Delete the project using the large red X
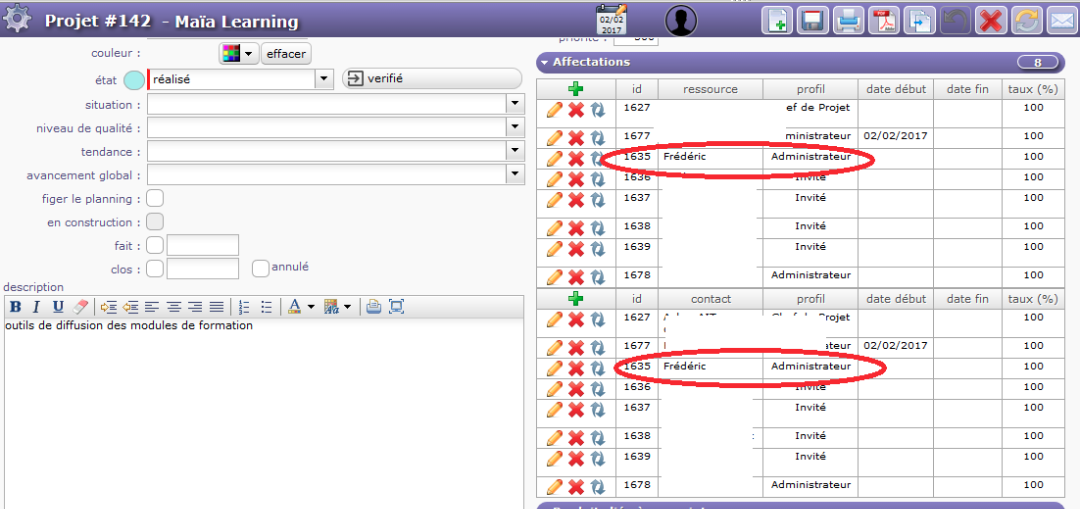Screen dimensions: 1080x509 990,21
